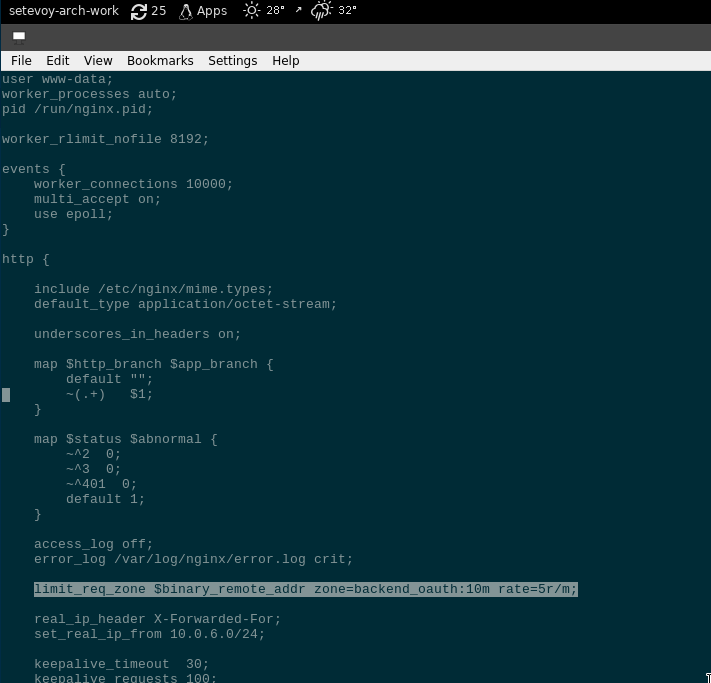The width and height of the screenshot is (711, 683).
Task: Click the 32° forecast temperature
Action: [x=347, y=10]
